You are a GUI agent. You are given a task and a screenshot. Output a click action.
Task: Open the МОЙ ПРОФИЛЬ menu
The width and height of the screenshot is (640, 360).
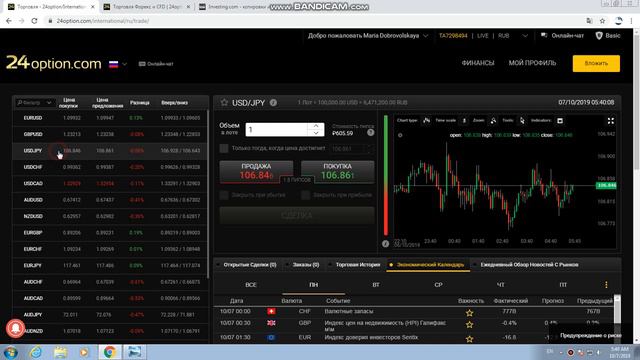coord(532,63)
